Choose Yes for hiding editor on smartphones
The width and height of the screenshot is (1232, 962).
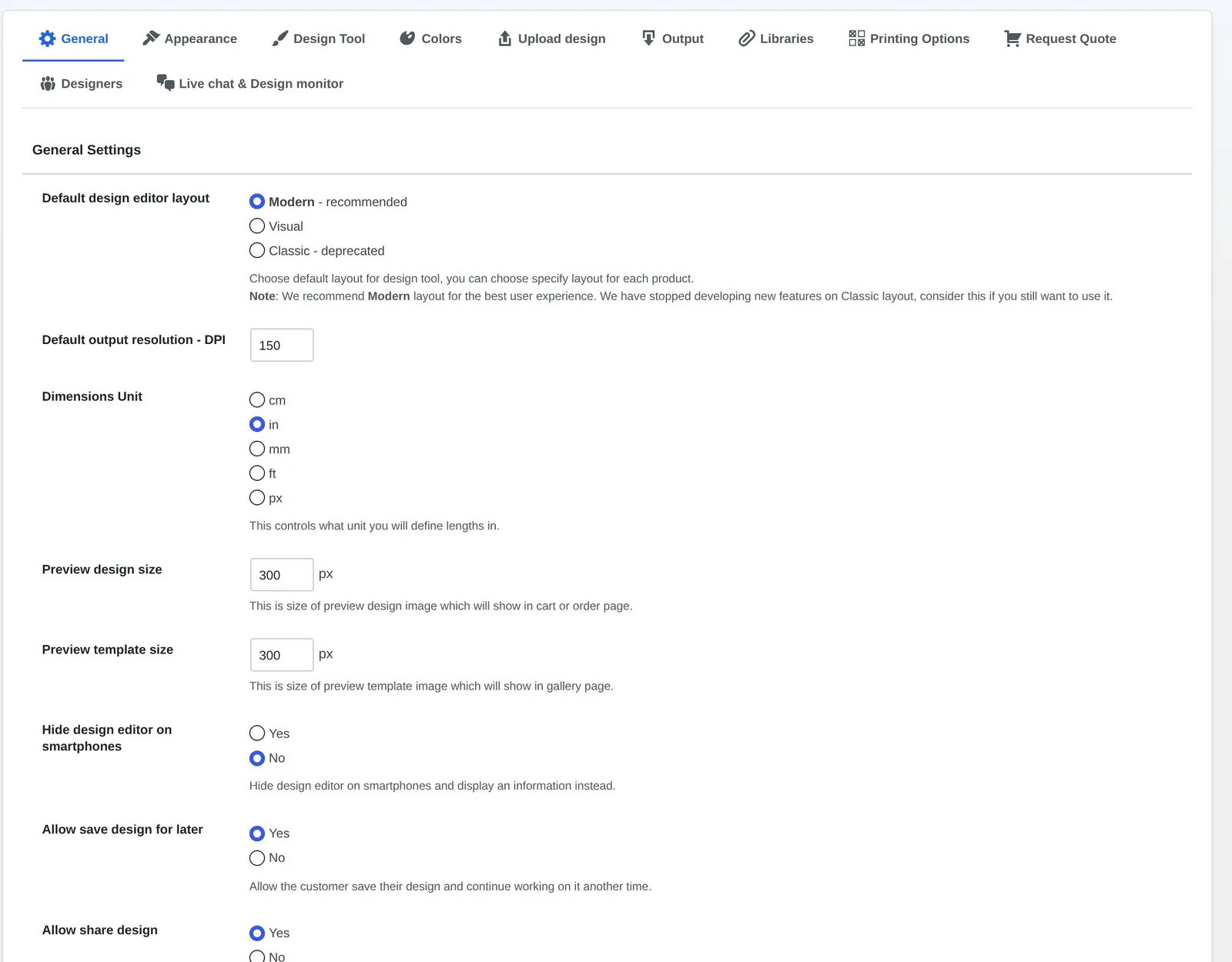[x=257, y=733]
